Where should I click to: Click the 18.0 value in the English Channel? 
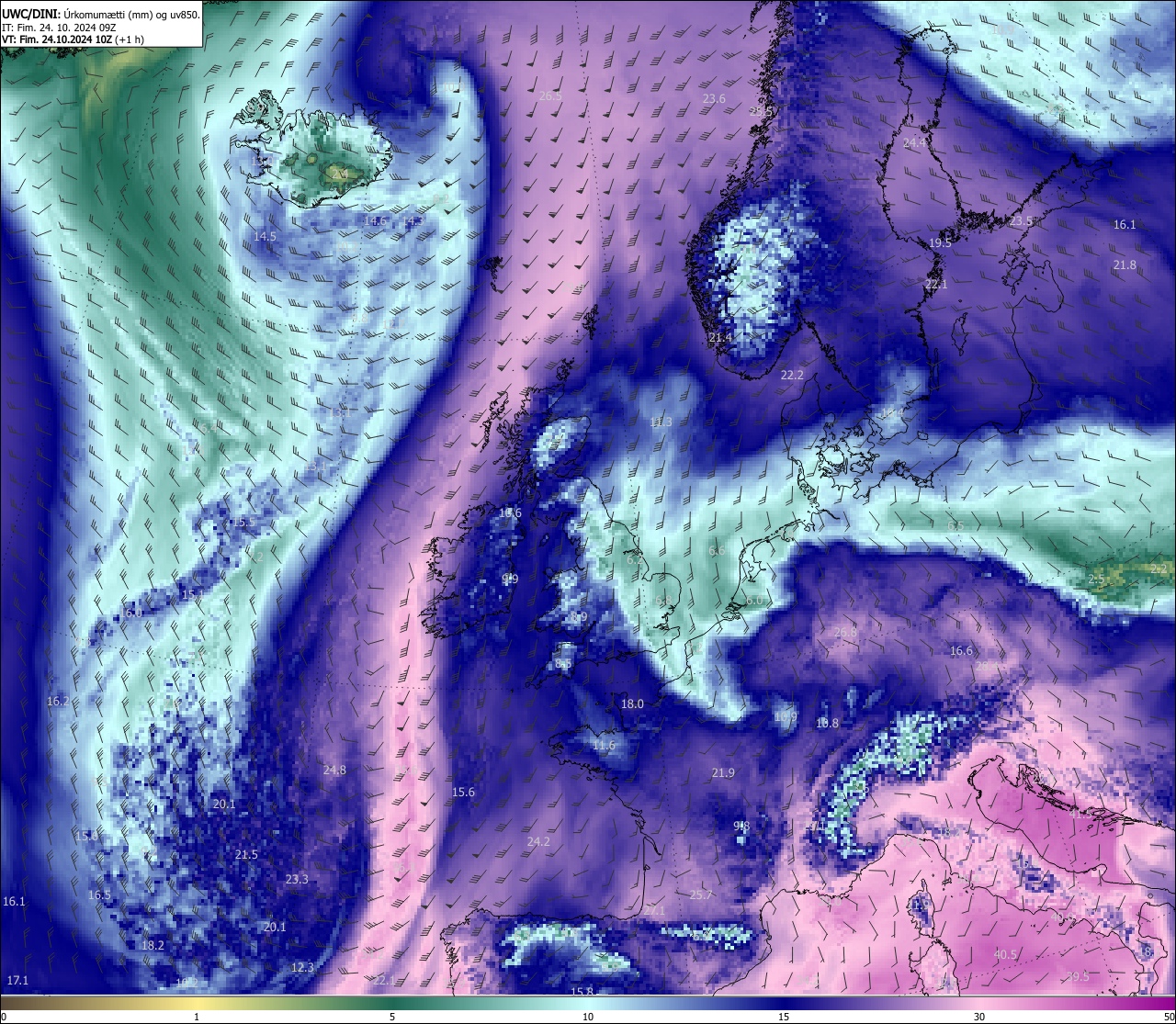point(632,703)
